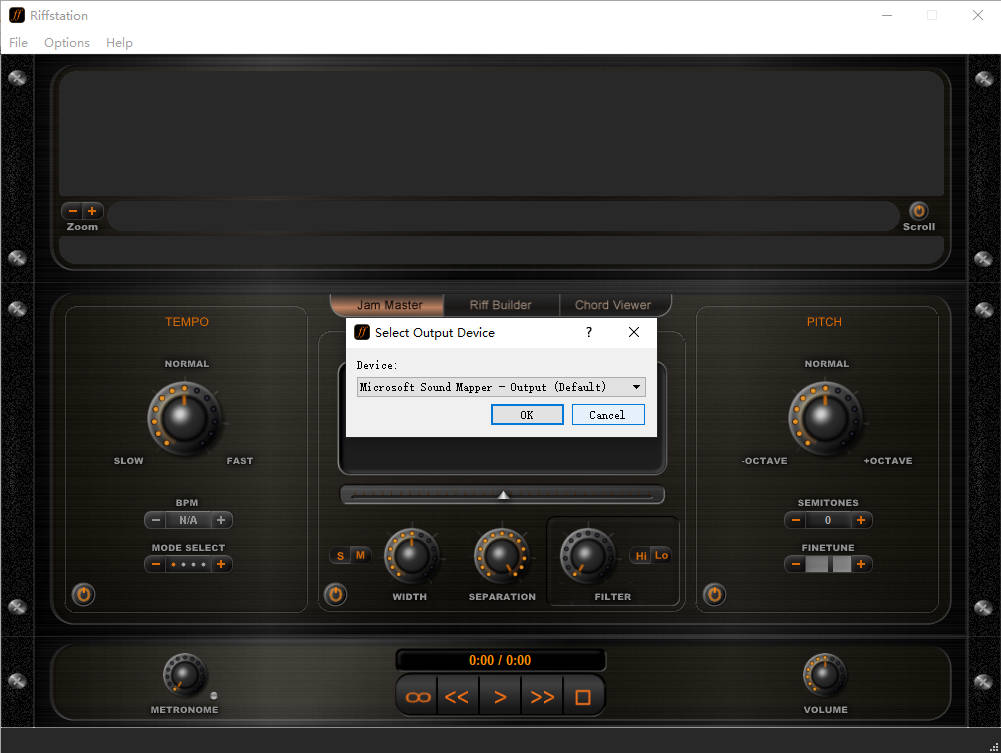This screenshot has height=753, width=1001.
Task: Click the Width knob
Action: 411,555
